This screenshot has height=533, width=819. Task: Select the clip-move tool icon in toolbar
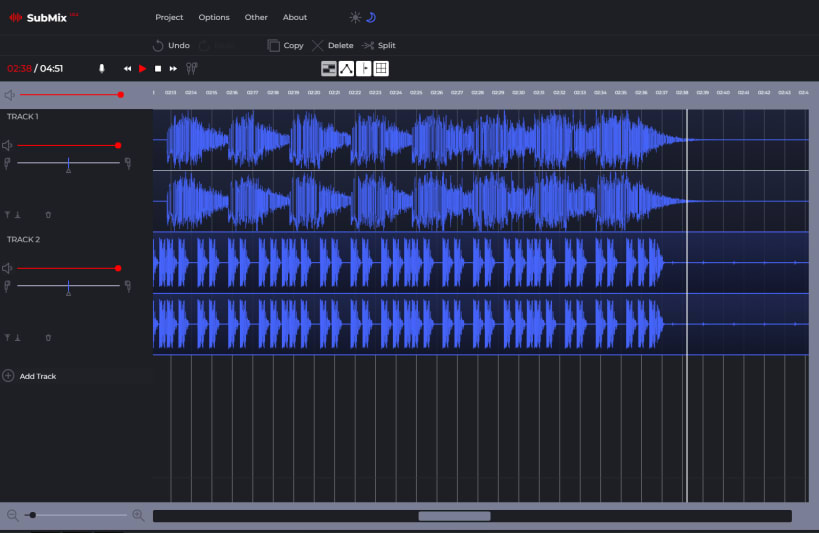(x=328, y=68)
